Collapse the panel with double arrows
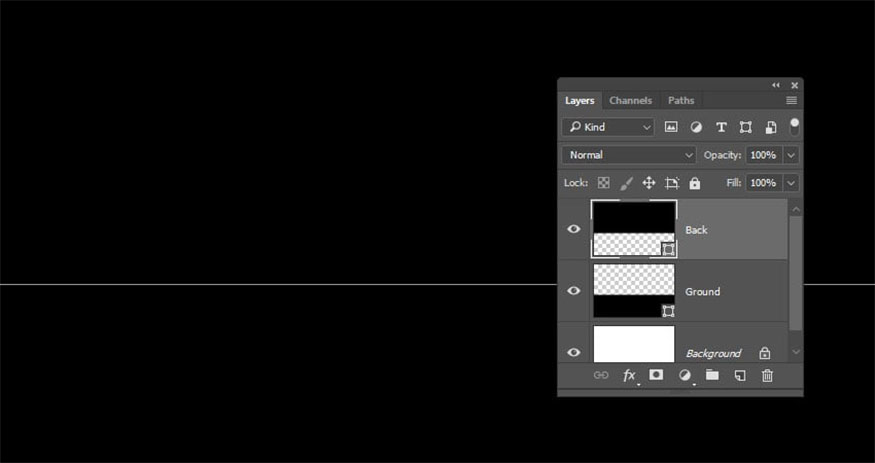 776,85
